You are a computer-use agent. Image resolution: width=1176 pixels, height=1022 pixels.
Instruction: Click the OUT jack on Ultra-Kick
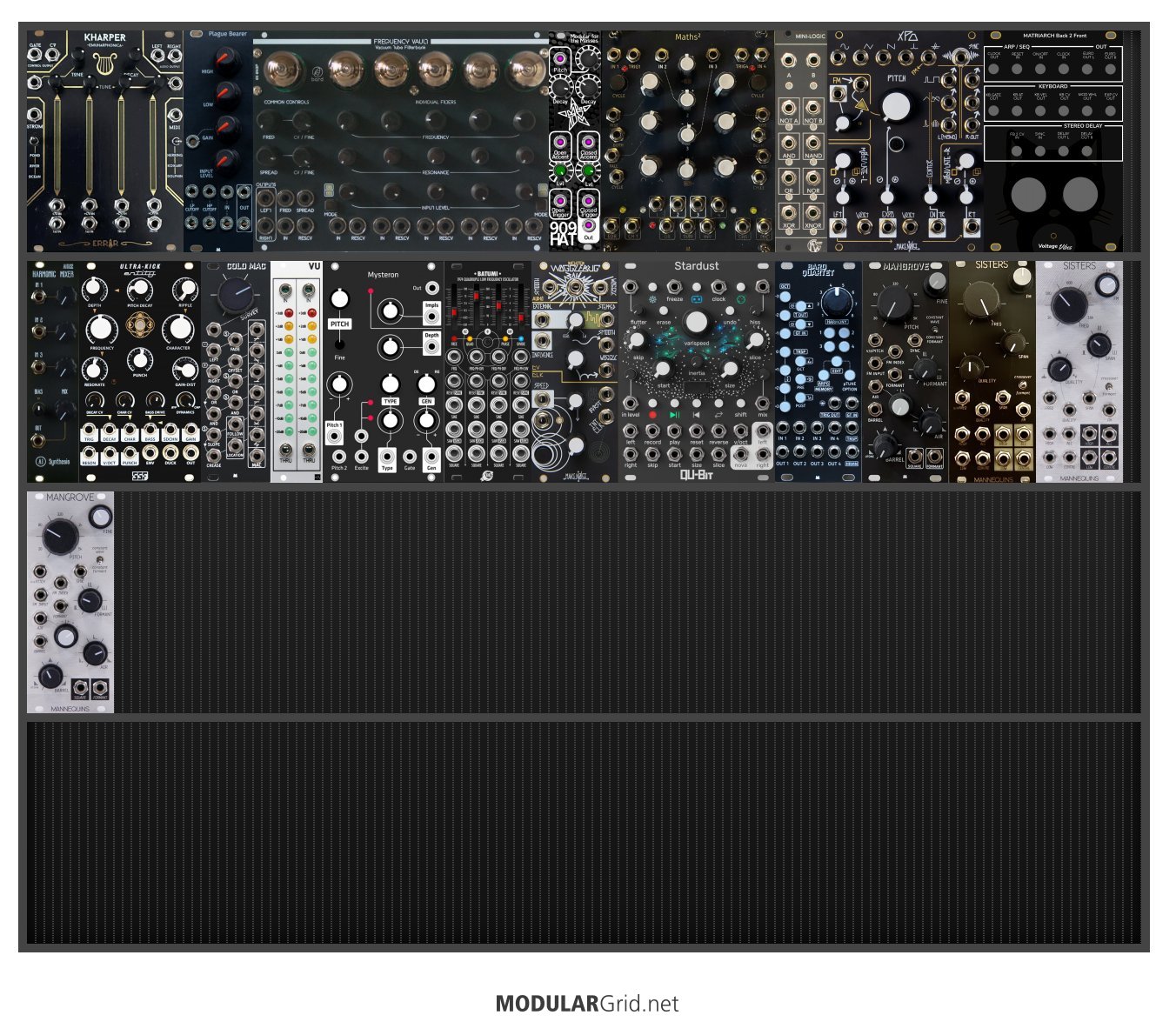click(x=190, y=453)
